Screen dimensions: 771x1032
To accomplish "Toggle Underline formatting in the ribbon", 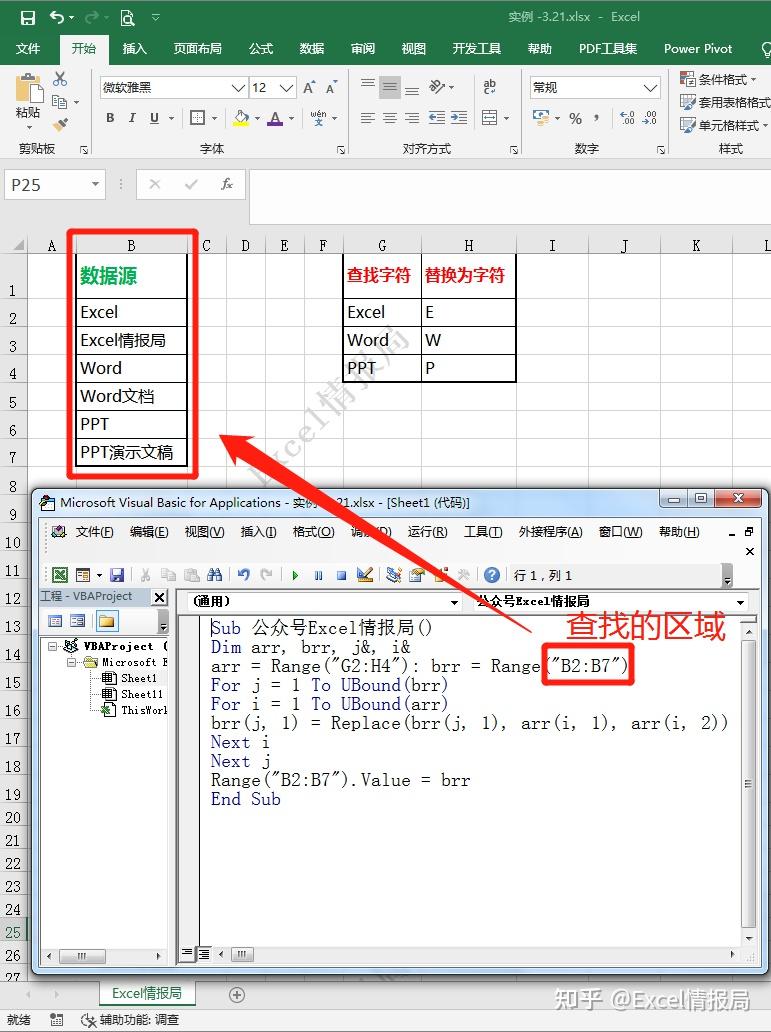I will [154, 118].
